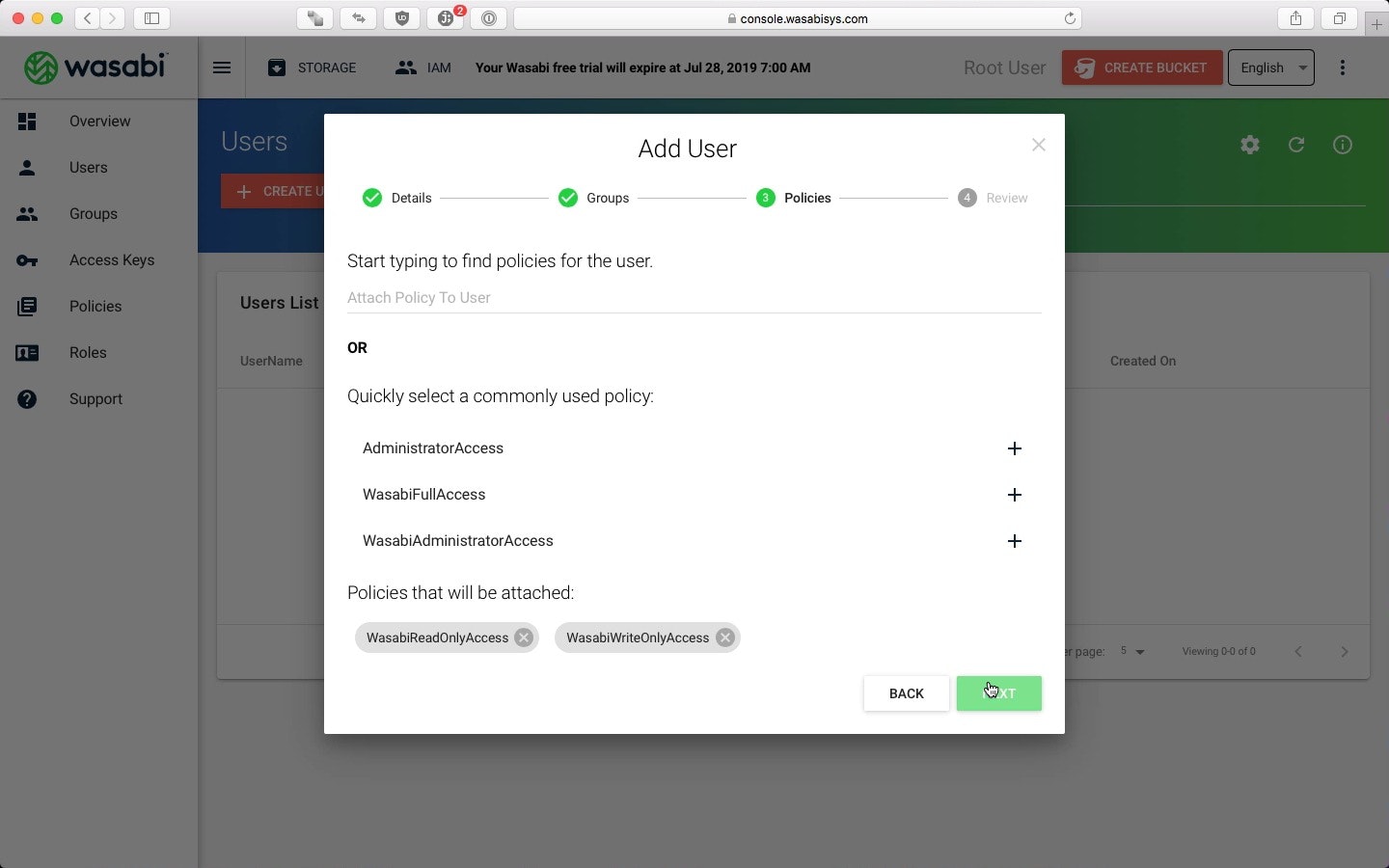This screenshot has width=1389, height=868.
Task: Click the shield extension icon in Safari
Action: (x=402, y=18)
